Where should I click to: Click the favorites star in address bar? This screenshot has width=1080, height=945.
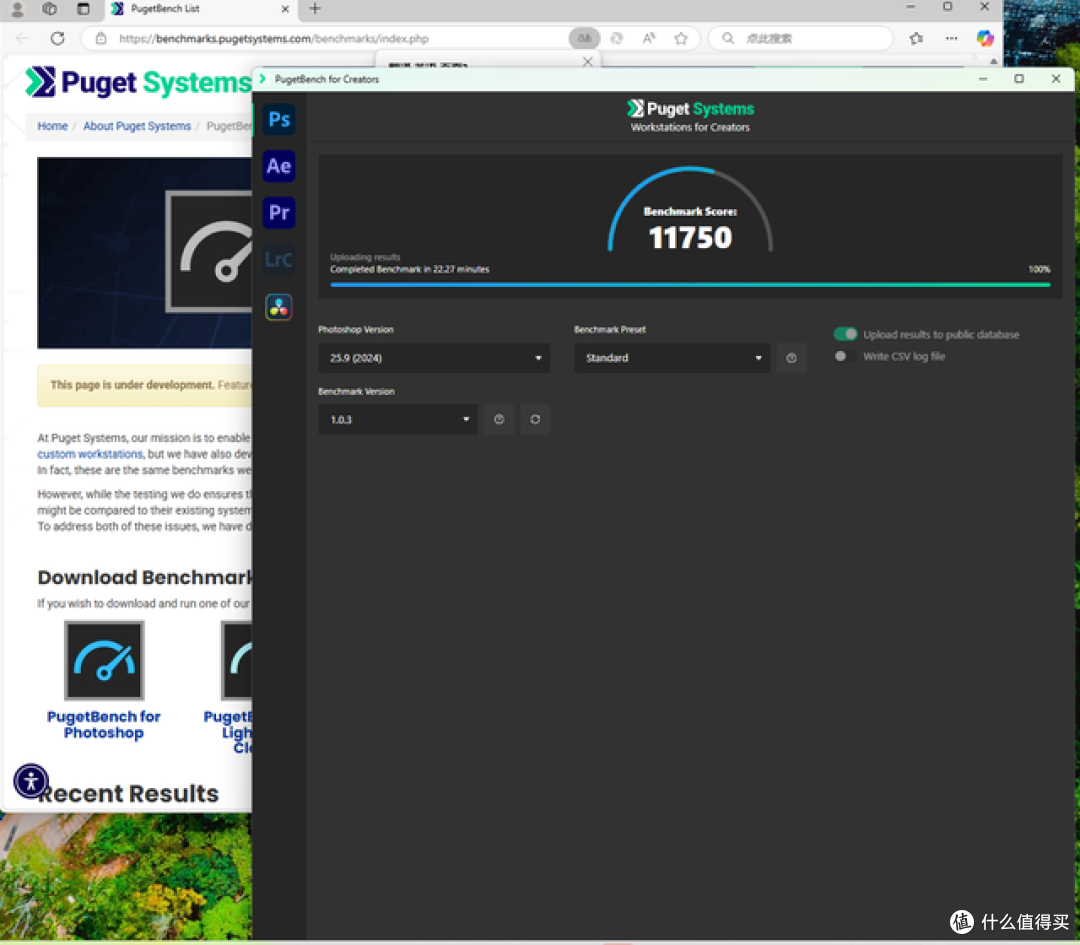681,39
